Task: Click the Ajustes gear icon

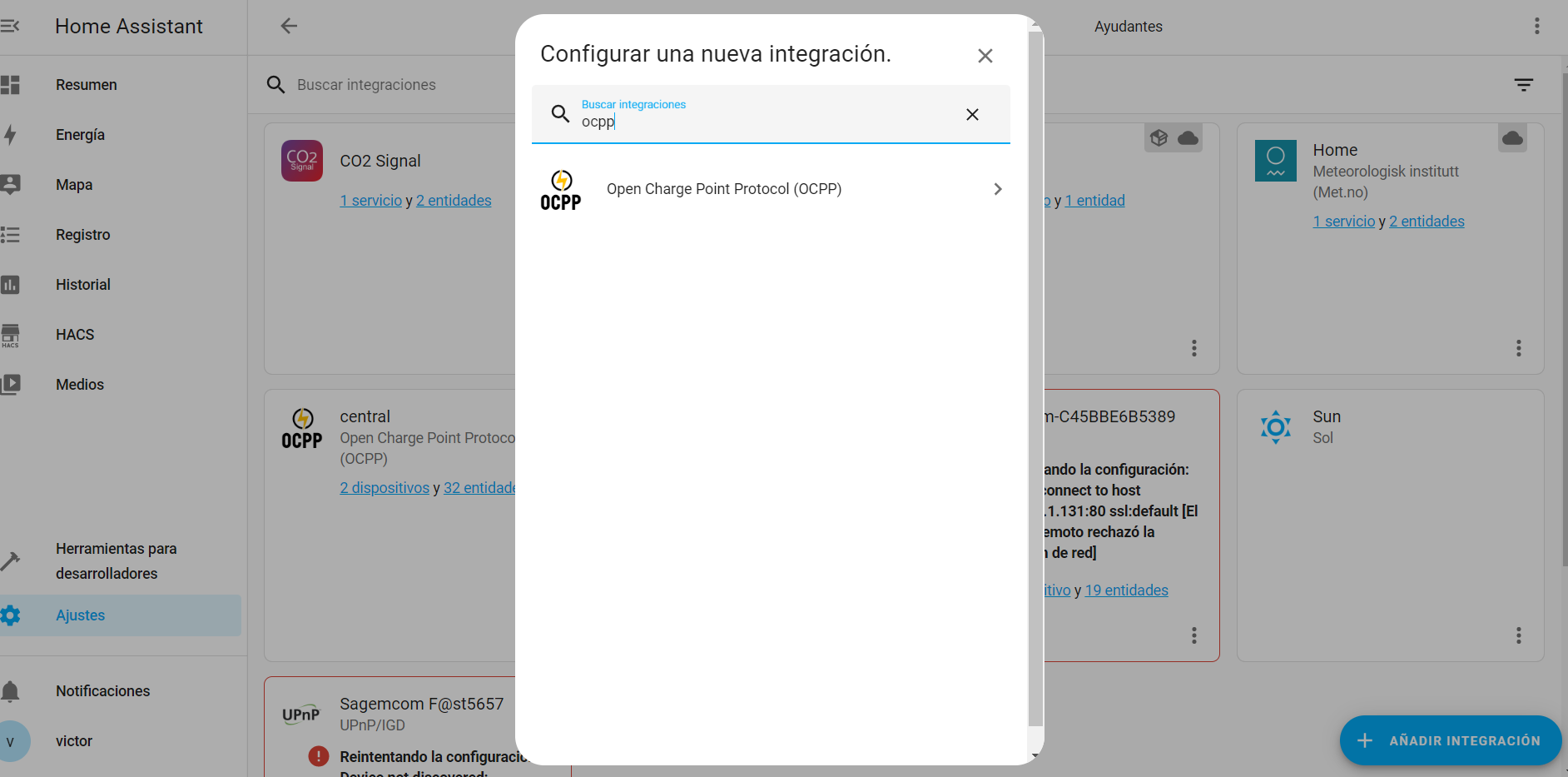Action: click(x=10, y=615)
